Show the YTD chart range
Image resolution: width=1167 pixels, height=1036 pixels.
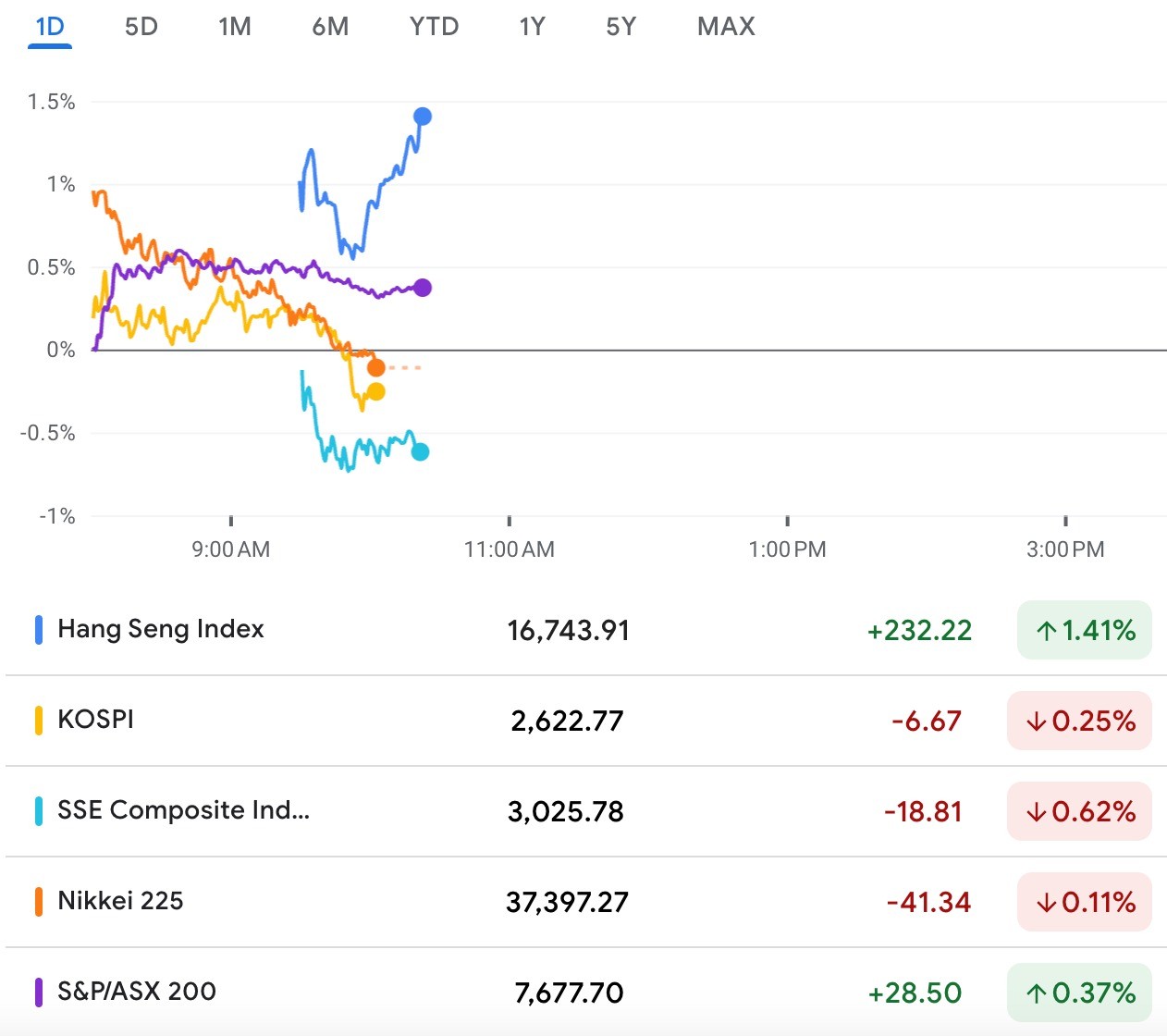(x=434, y=27)
